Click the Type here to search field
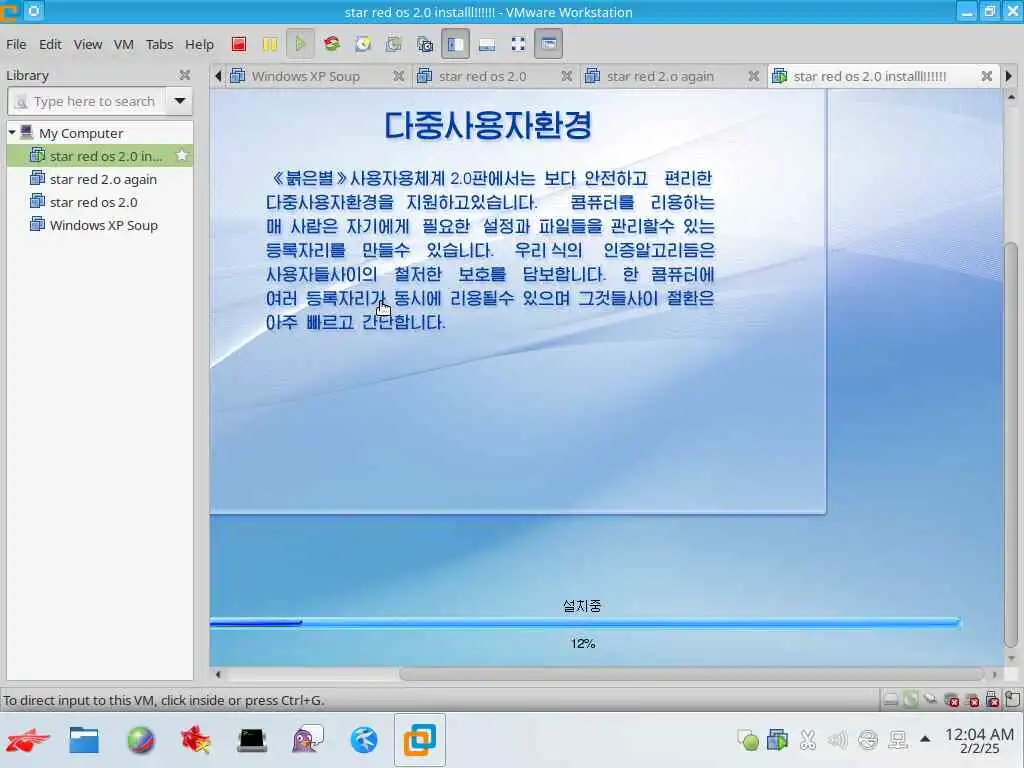The image size is (1024, 768). coord(87,101)
